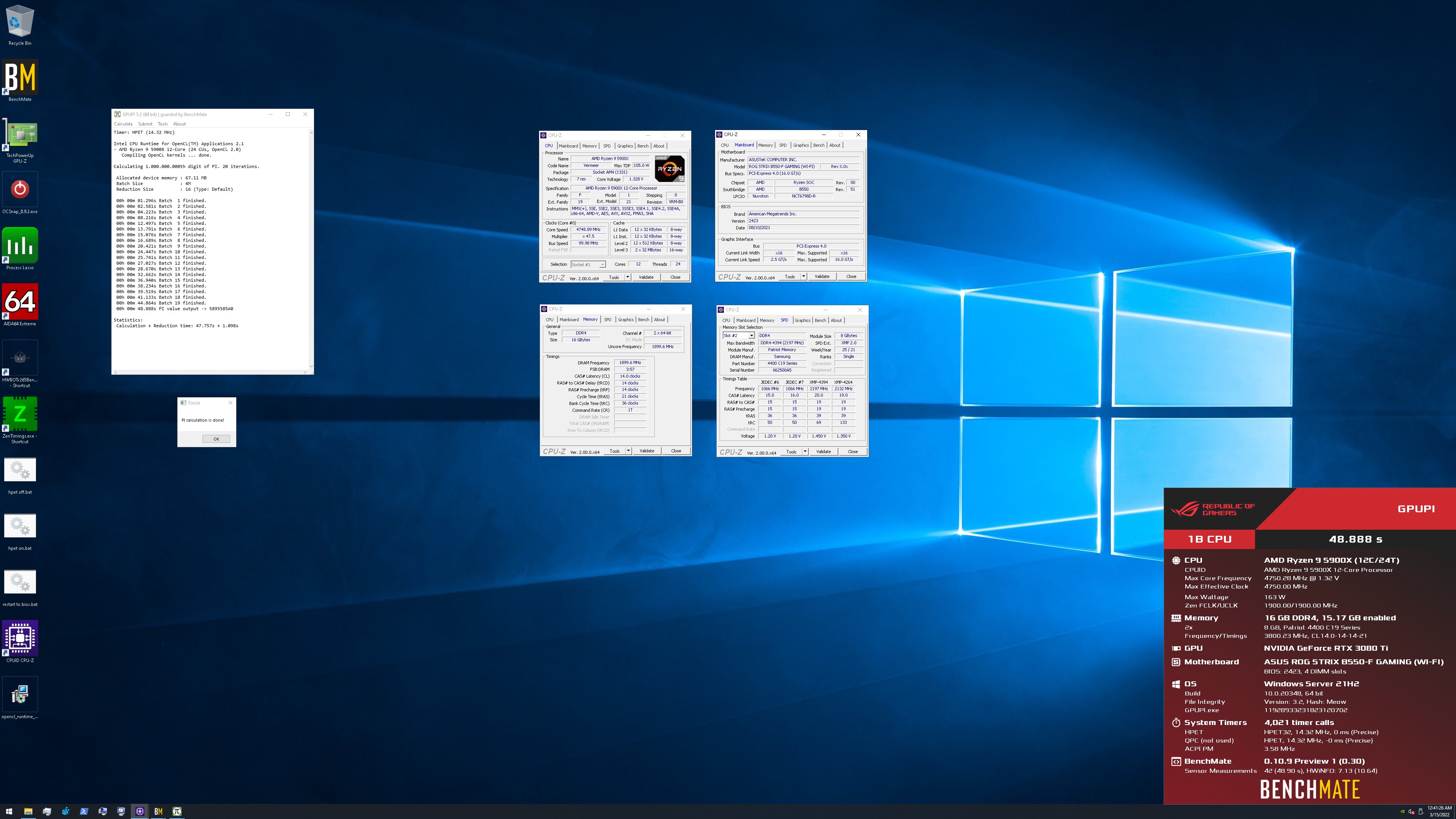This screenshot has width=1456, height=819.
Task: Click the 48.888 s score in BenchMate panel
Action: (x=1356, y=539)
